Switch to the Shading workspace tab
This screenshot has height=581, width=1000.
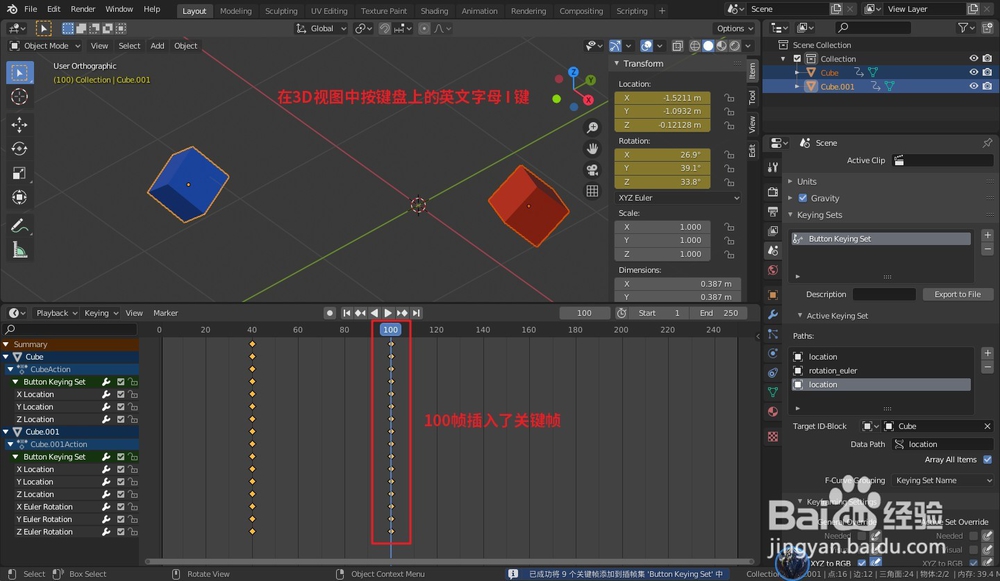(434, 11)
